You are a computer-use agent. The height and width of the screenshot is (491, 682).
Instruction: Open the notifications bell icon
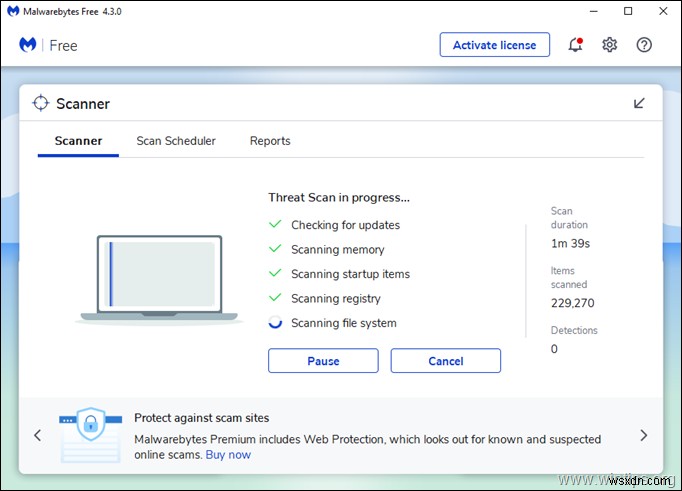pyautogui.click(x=575, y=45)
